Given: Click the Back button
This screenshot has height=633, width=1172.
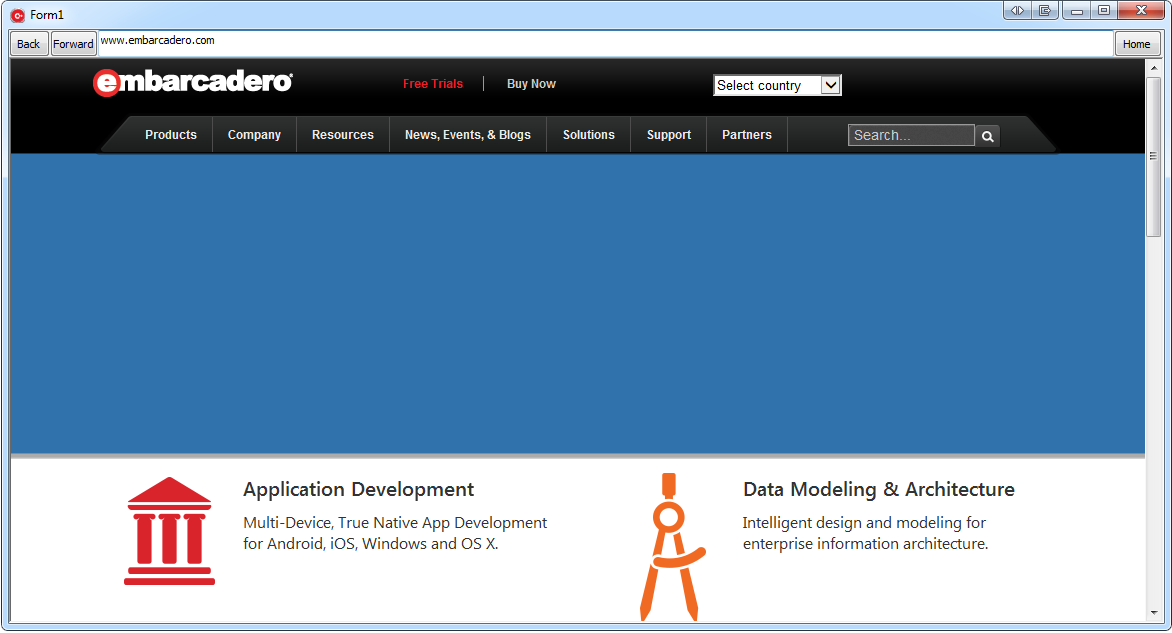Looking at the screenshot, I should click(28, 44).
